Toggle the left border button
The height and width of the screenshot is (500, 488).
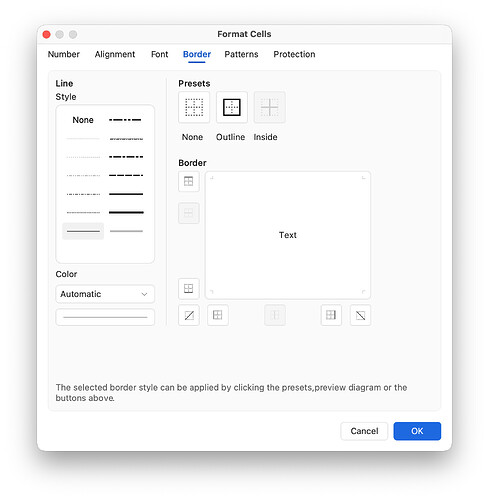(218, 315)
